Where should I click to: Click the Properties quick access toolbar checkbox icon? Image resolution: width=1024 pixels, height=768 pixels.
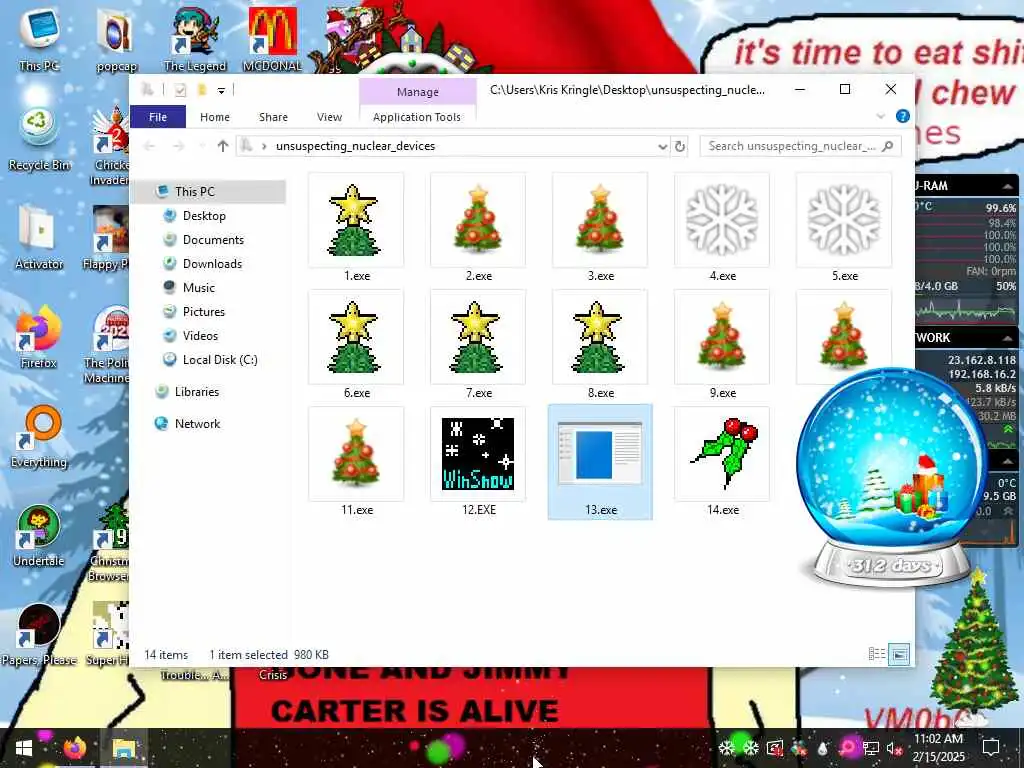pos(180,90)
